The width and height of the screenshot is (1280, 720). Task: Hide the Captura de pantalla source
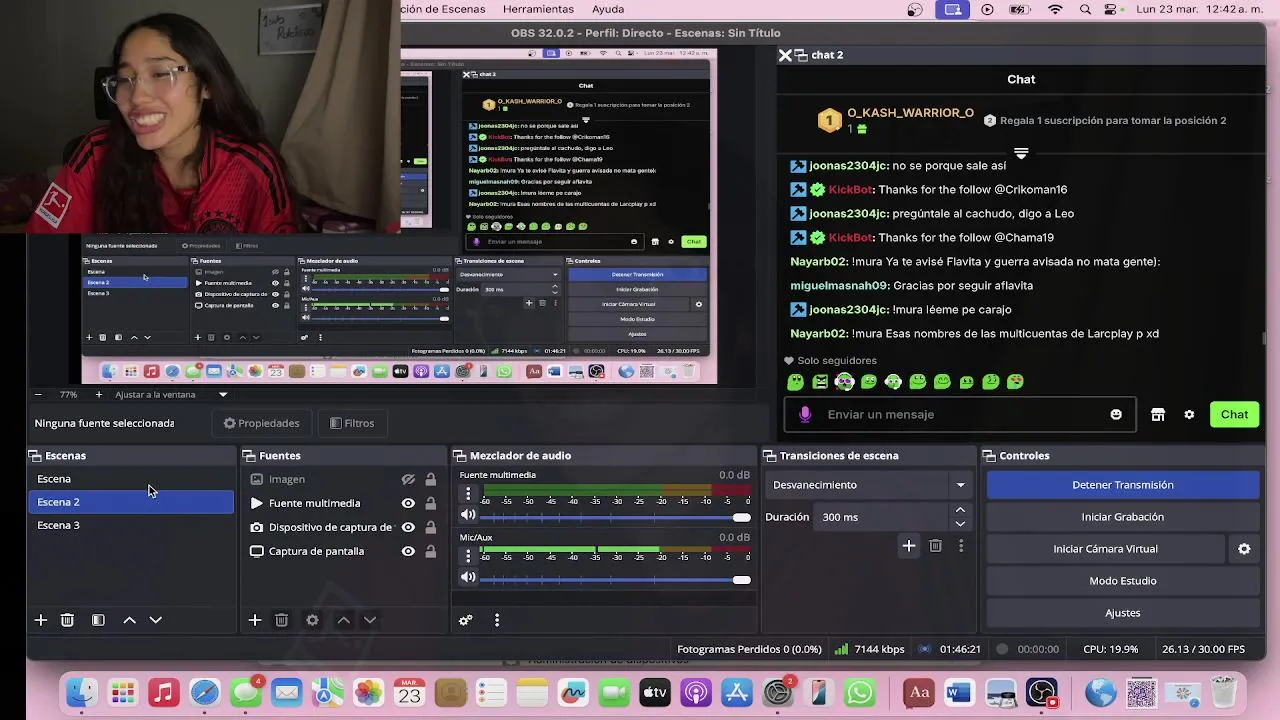point(408,551)
